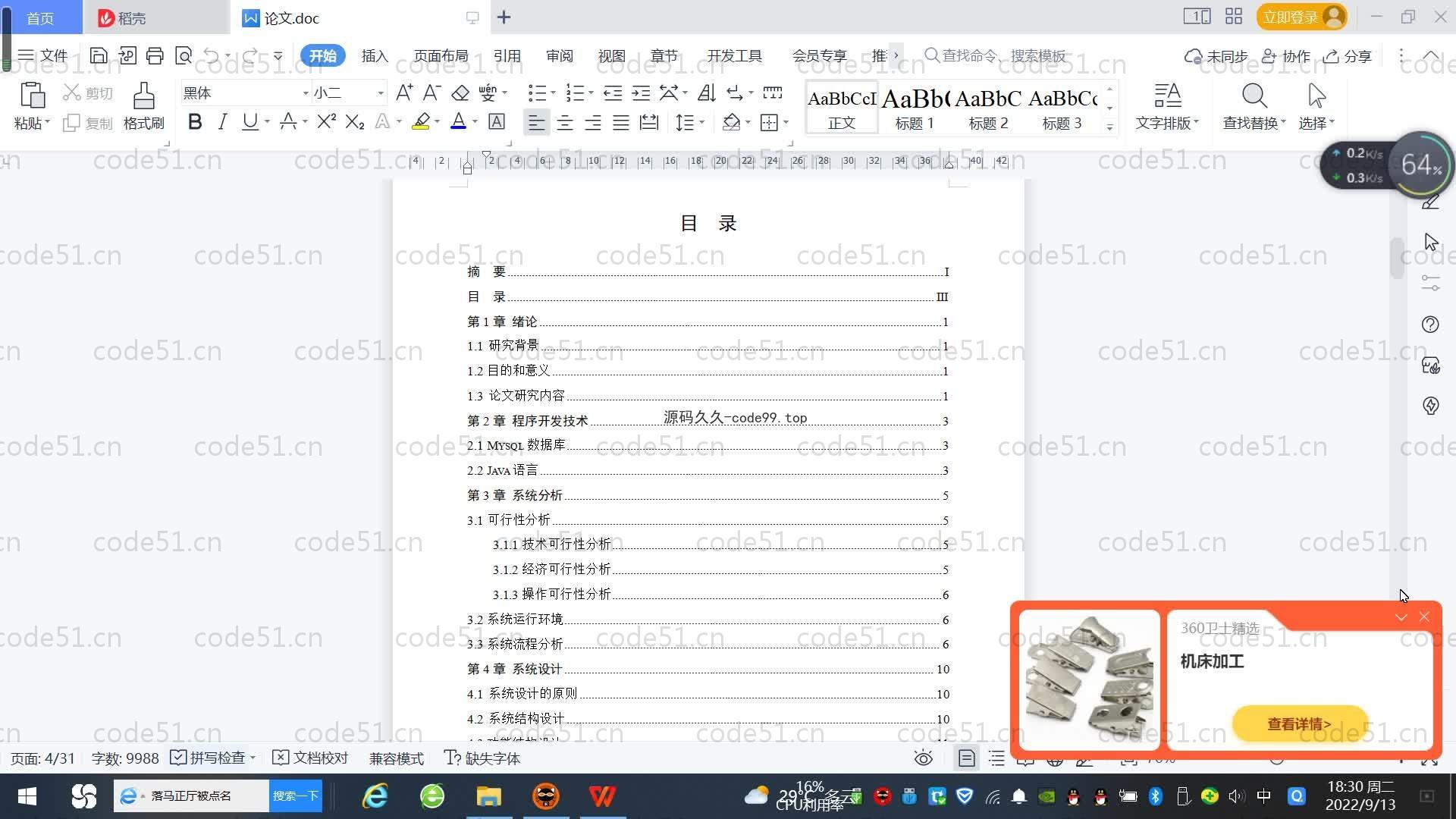Apply Superscript formatting
The image size is (1456, 819).
[x=326, y=121]
